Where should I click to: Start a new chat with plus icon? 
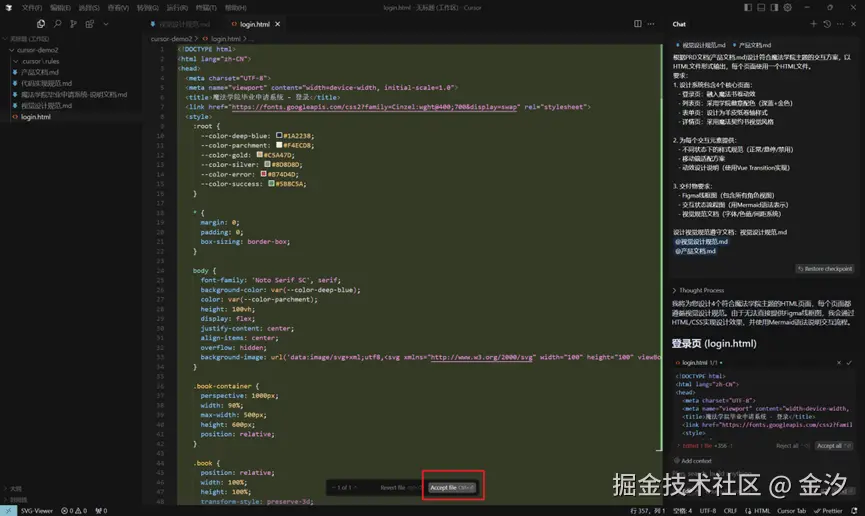(x=813, y=24)
